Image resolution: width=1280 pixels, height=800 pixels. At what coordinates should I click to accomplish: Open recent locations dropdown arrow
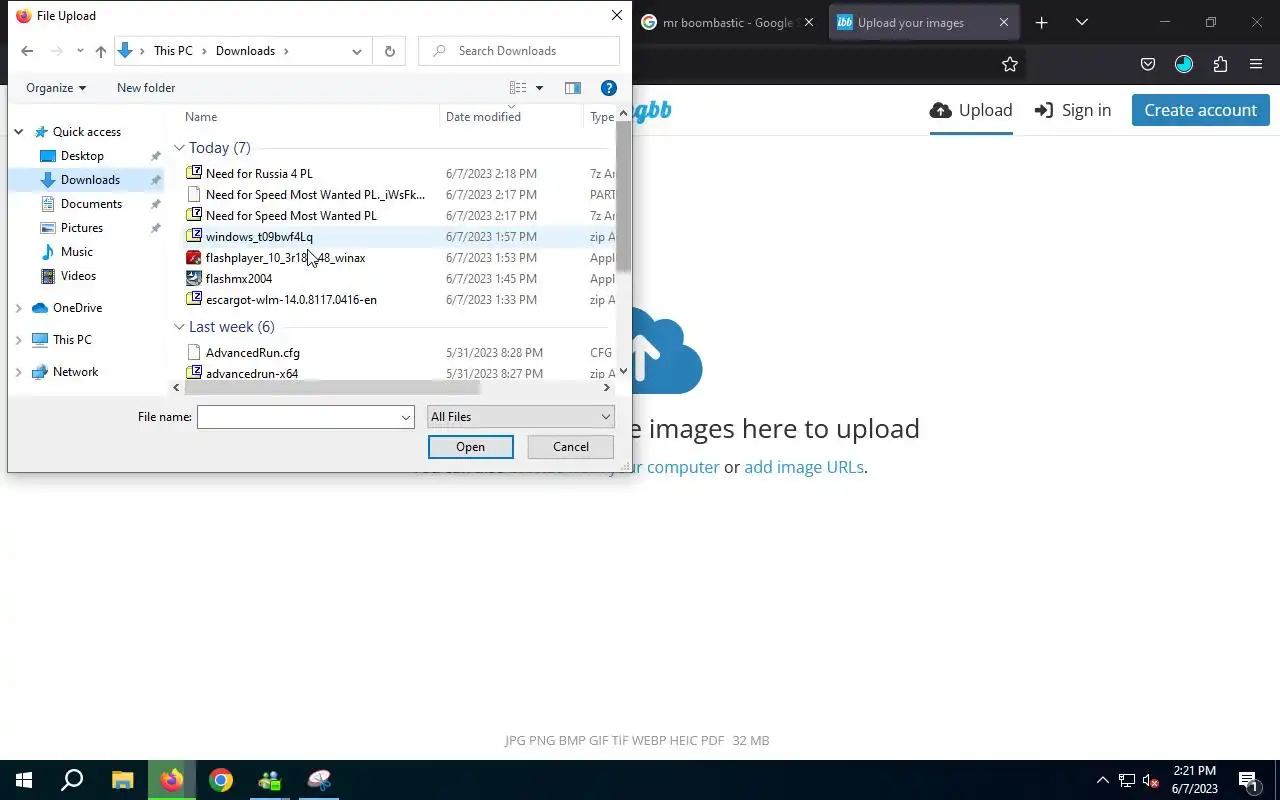click(80, 51)
